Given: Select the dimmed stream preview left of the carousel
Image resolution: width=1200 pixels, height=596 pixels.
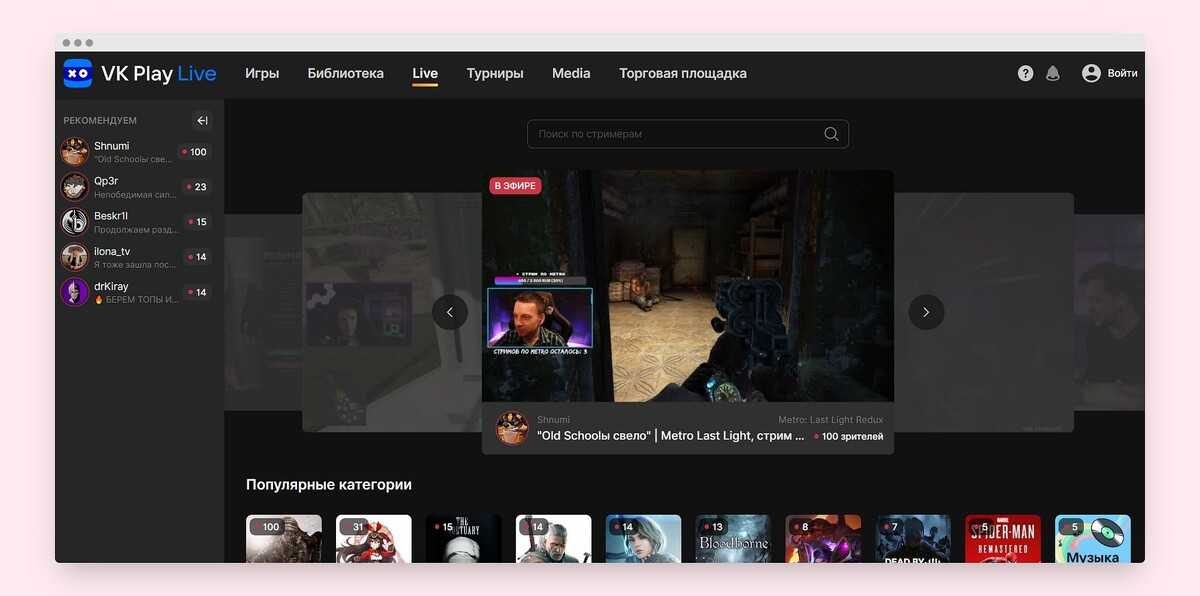Looking at the screenshot, I should coord(392,312).
